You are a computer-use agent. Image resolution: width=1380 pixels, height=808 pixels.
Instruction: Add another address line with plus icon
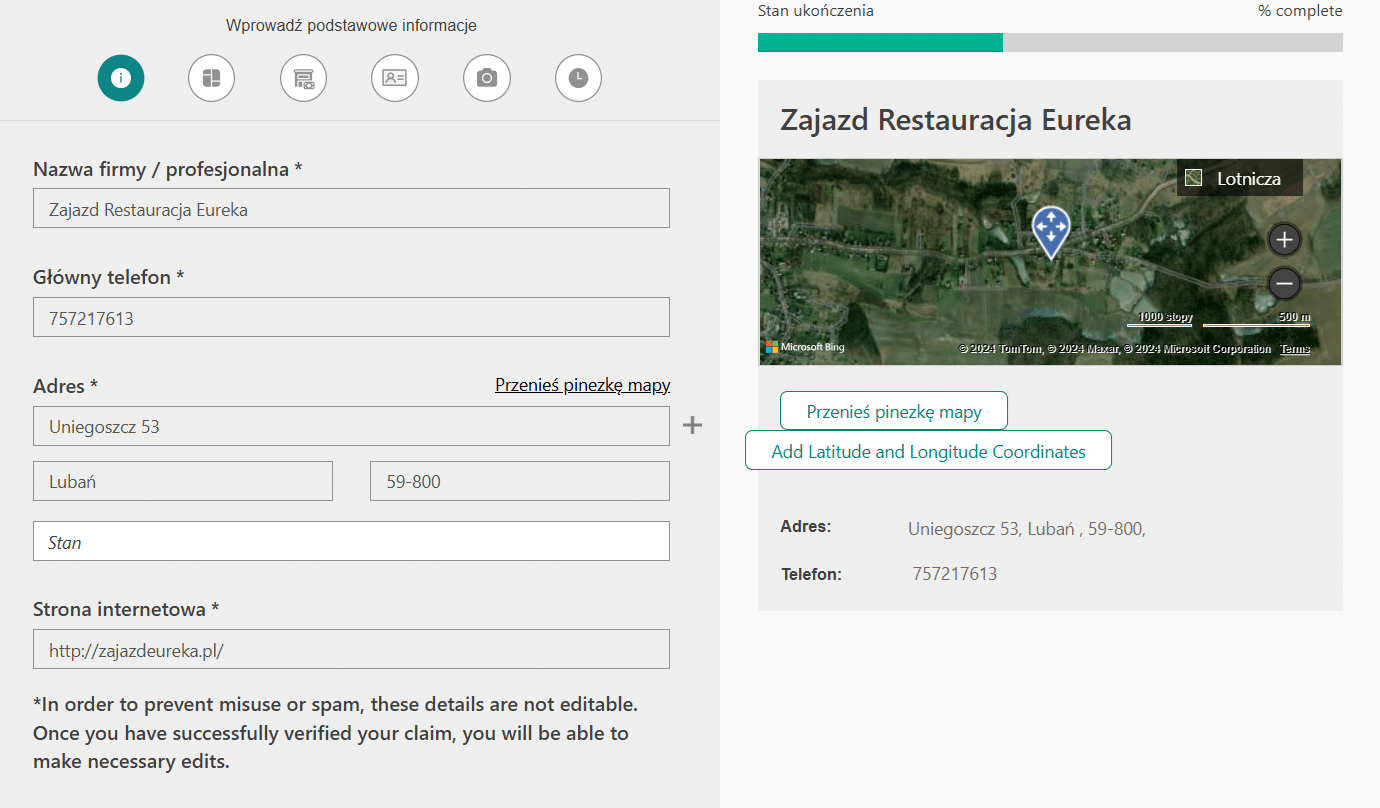(692, 426)
